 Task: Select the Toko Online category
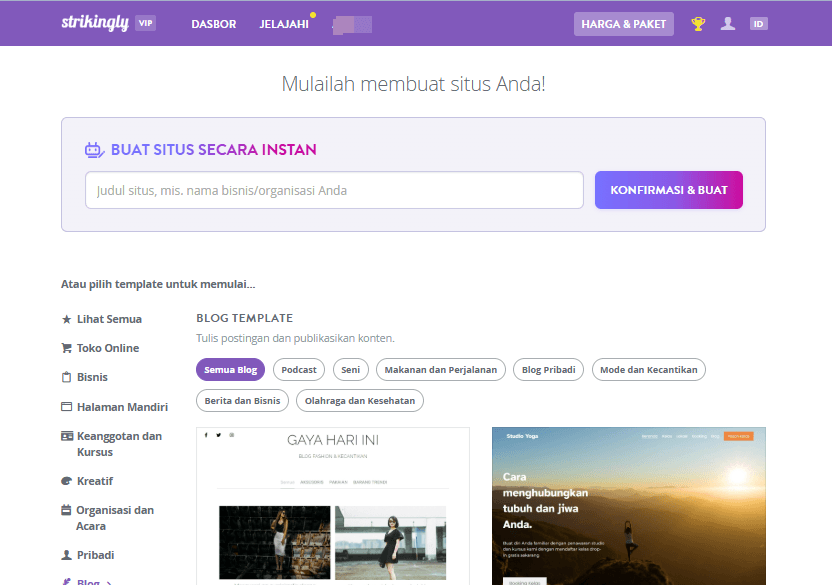(108, 348)
